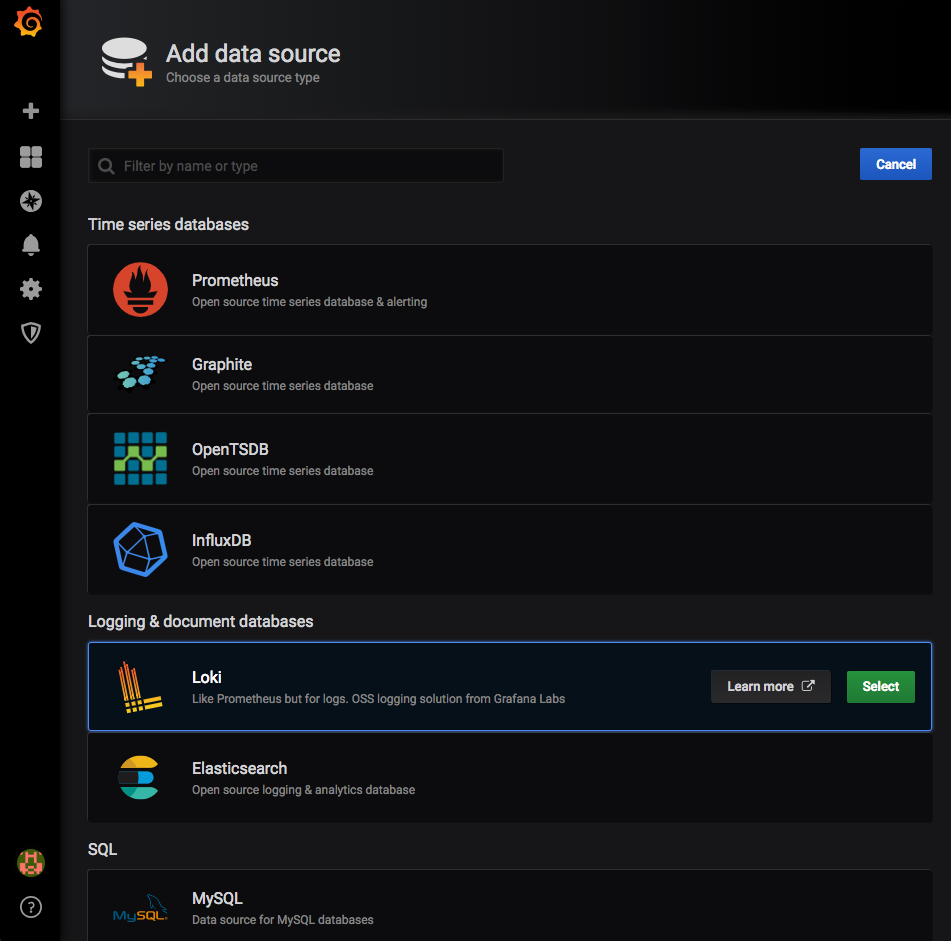
Task: Click the 'SQL' section heading
Action: (x=102, y=849)
